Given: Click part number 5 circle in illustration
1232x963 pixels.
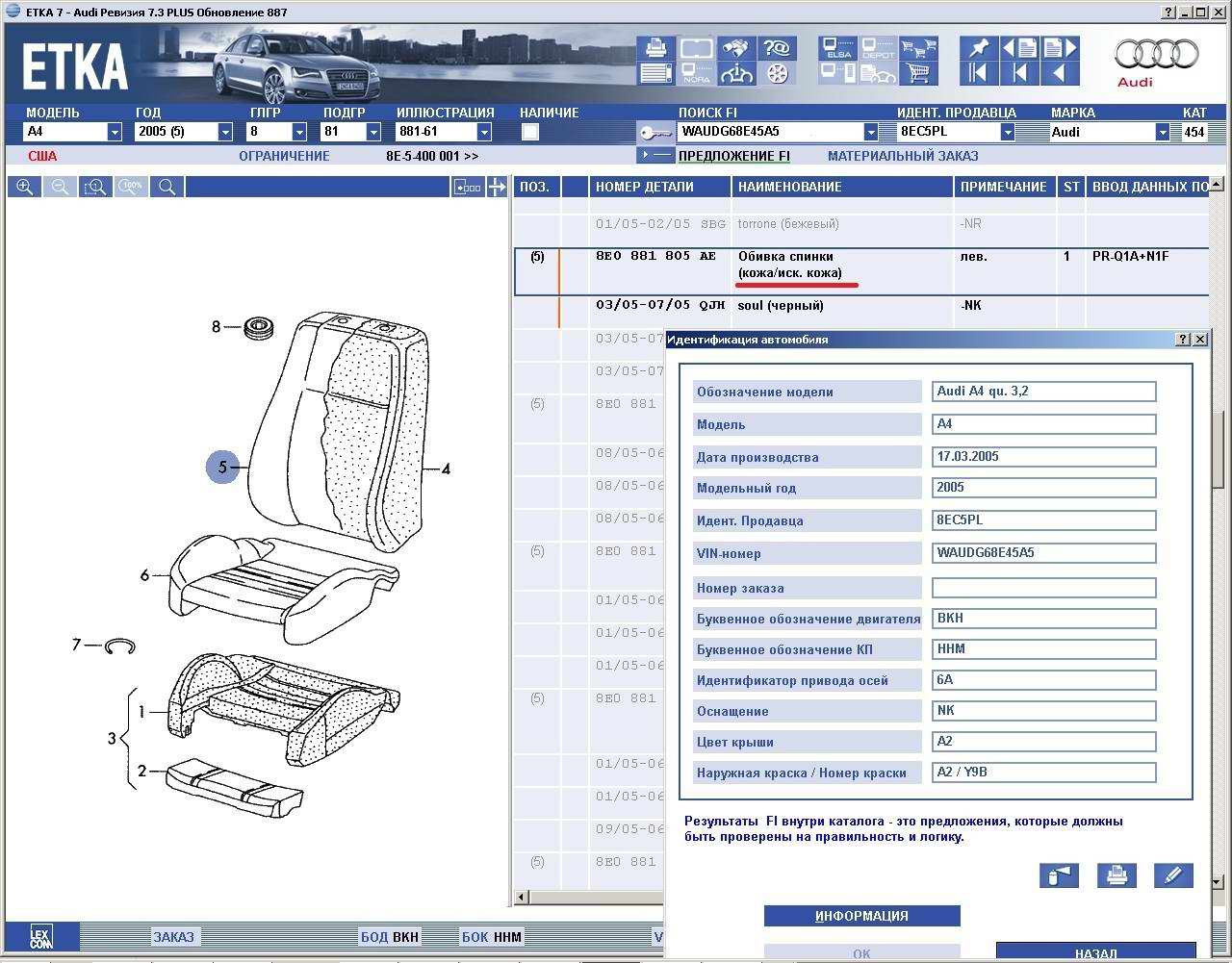Looking at the screenshot, I should click(x=222, y=468).
